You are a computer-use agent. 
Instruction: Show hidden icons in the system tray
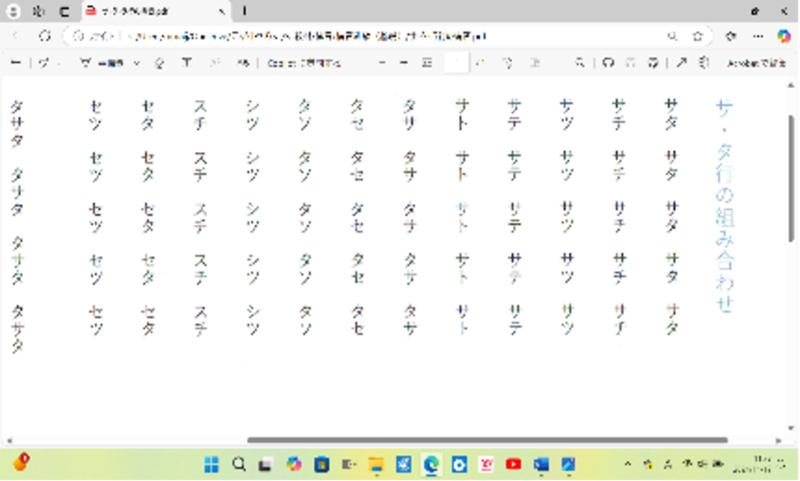628,465
